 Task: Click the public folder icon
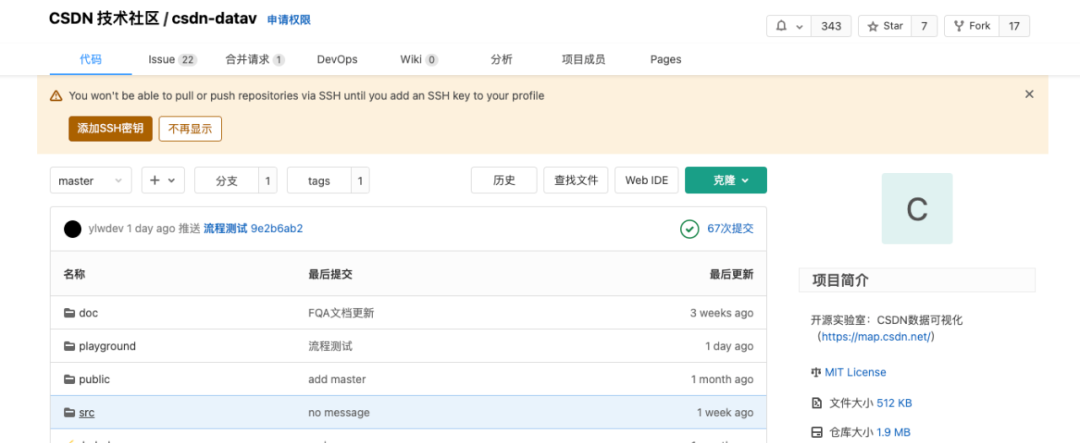(69, 379)
